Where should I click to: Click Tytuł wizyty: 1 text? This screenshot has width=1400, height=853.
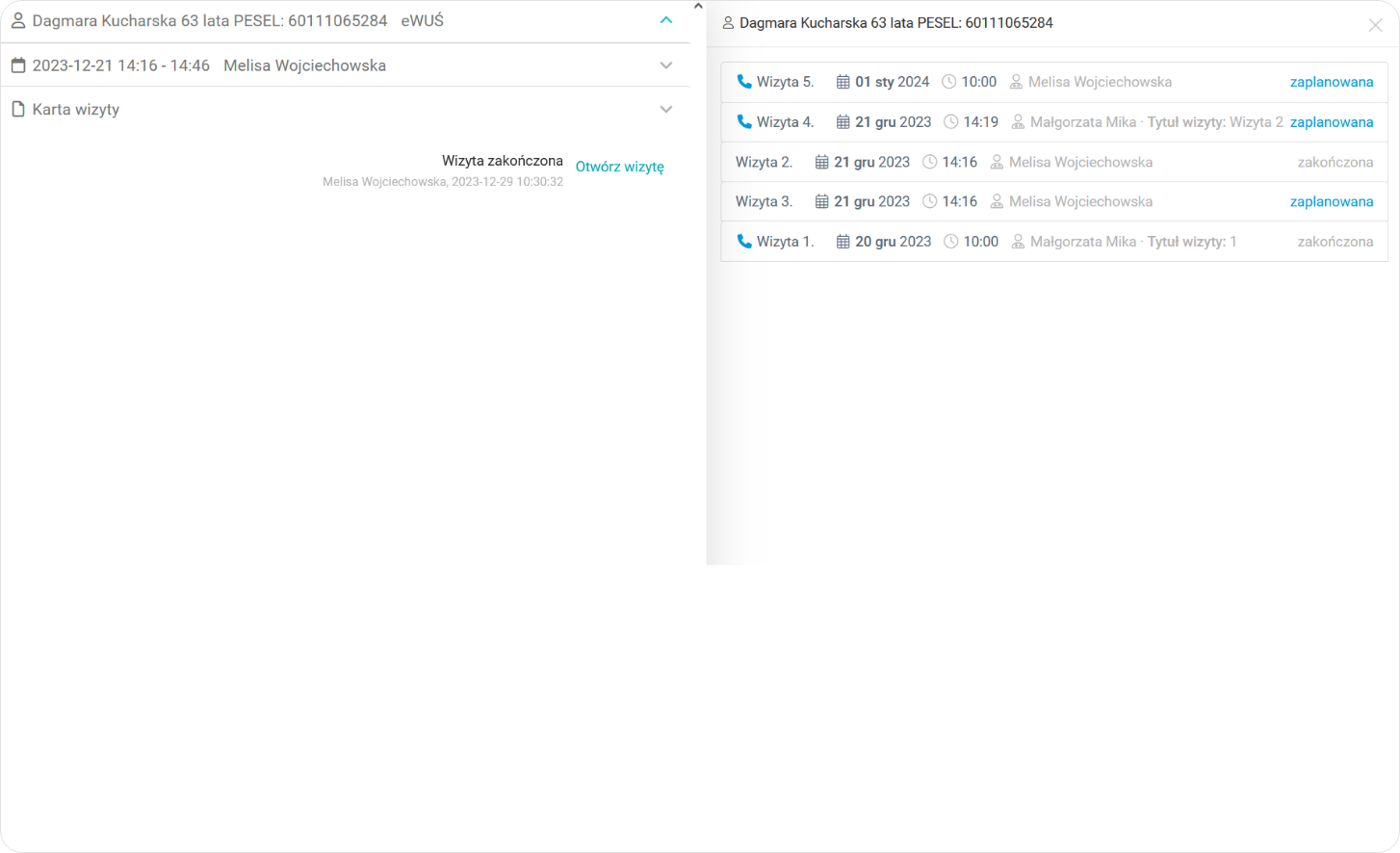pos(1192,242)
